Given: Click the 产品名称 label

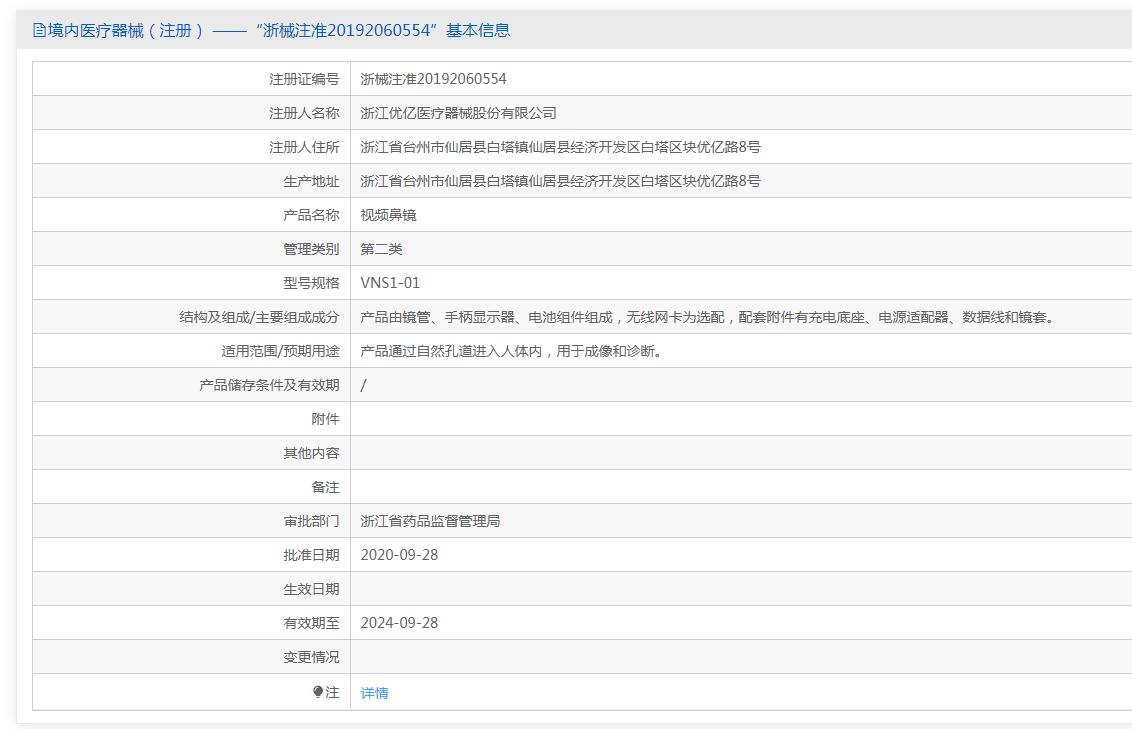Looking at the screenshot, I should click(311, 214).
